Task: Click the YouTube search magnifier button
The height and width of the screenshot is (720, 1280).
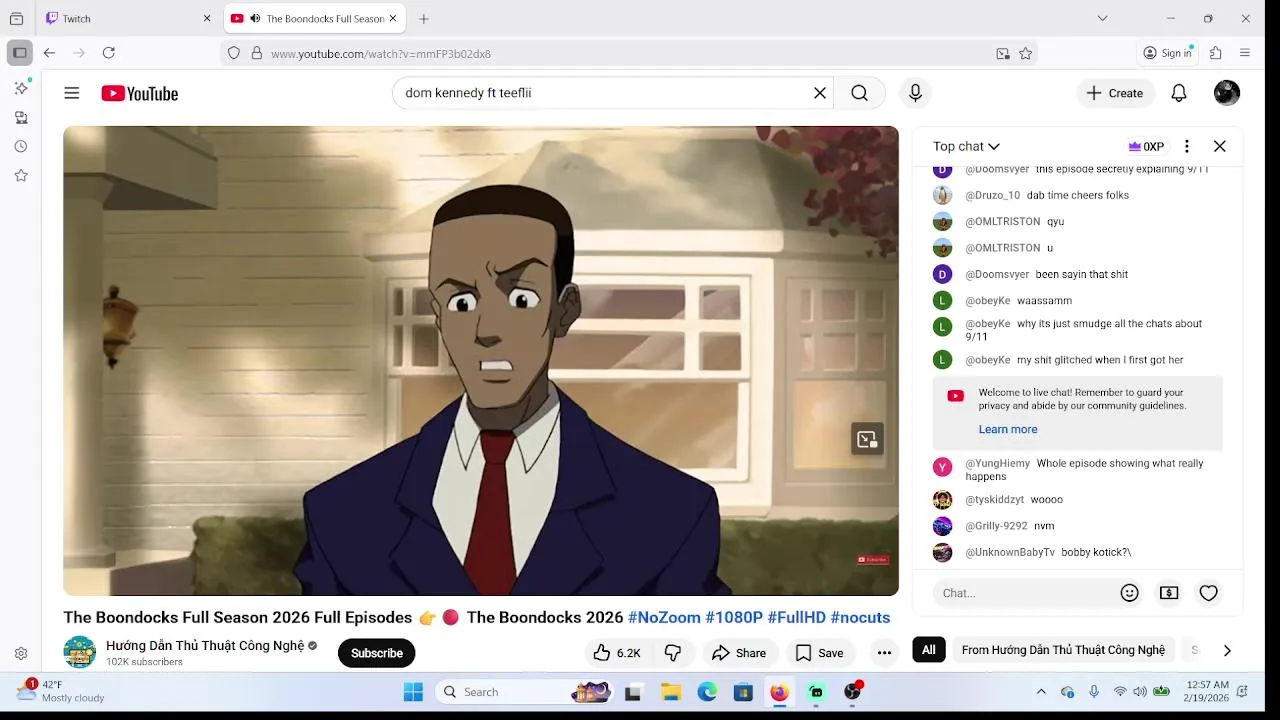Action: (x=859, y=93)
